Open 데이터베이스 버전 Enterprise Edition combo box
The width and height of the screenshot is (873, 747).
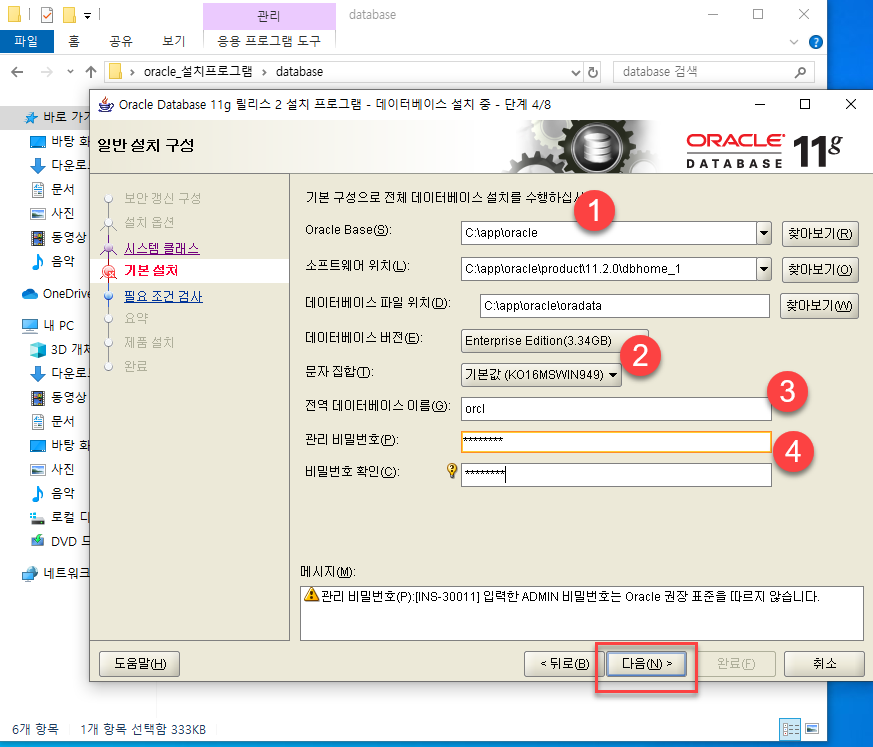554,341
